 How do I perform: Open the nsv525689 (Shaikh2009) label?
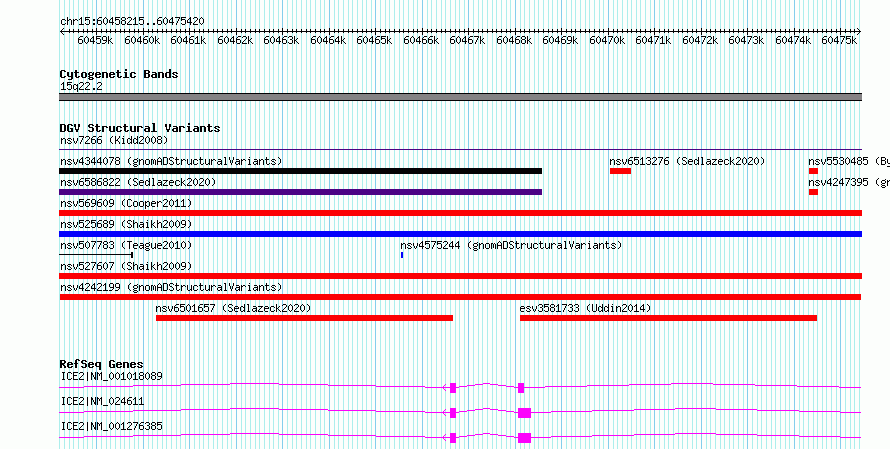(126, 224)
